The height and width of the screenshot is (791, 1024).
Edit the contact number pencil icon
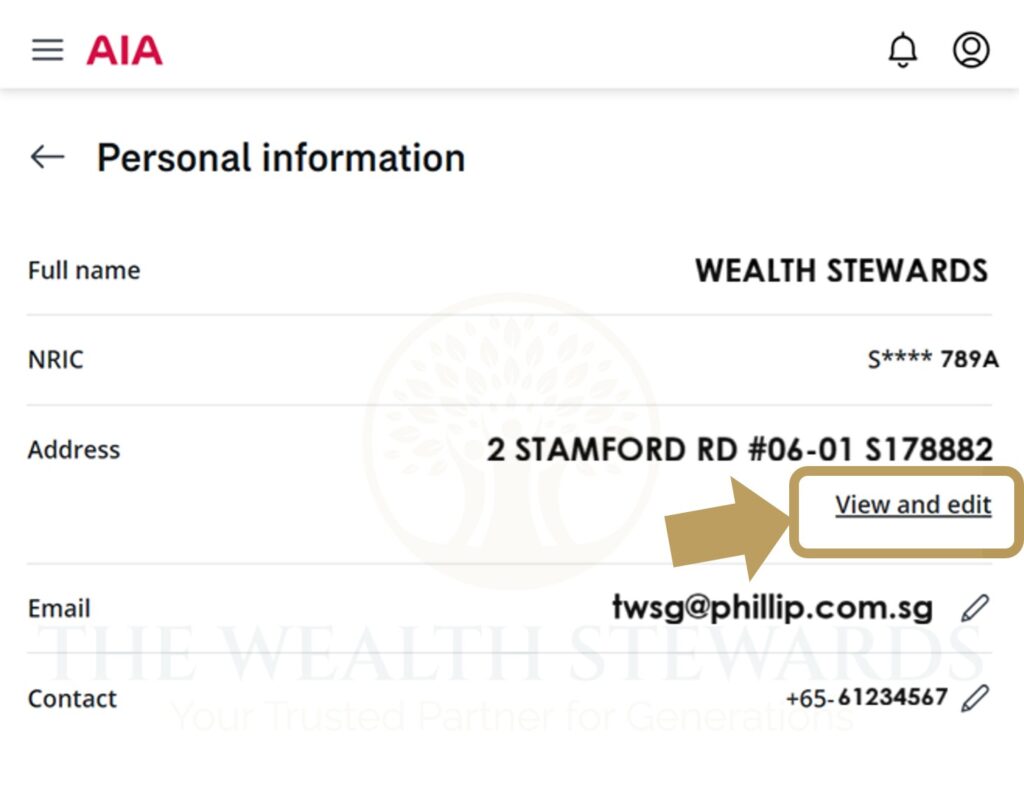(x=974, y=698)
